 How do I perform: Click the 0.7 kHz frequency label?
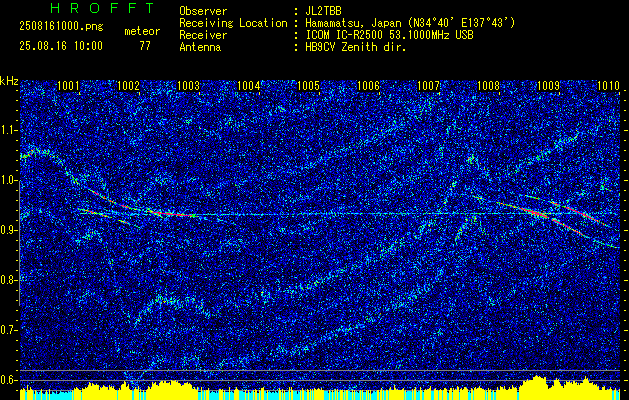[9, 330]
